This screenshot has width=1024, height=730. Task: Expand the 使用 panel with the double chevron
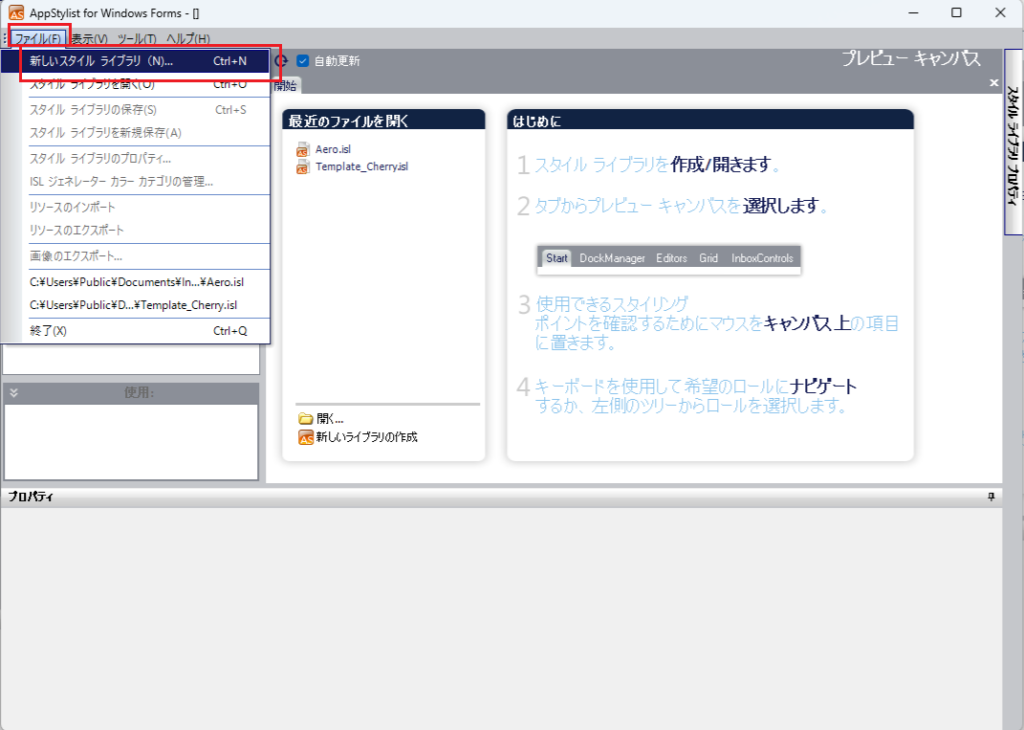14,393
